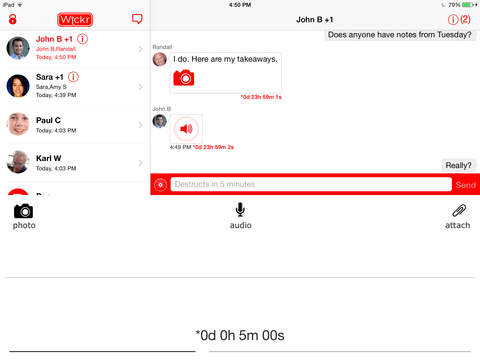Screen dimensions: 480x360
Task: Tap the 'John B +1' conversation title
Action: coord(315,20)
